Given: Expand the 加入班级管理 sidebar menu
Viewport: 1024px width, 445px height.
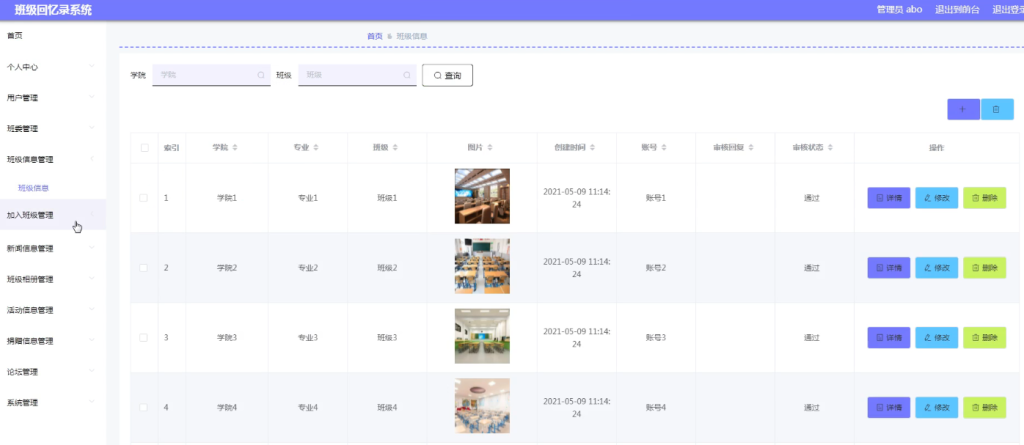Looking at the screenshot, I should click(53, 215).
